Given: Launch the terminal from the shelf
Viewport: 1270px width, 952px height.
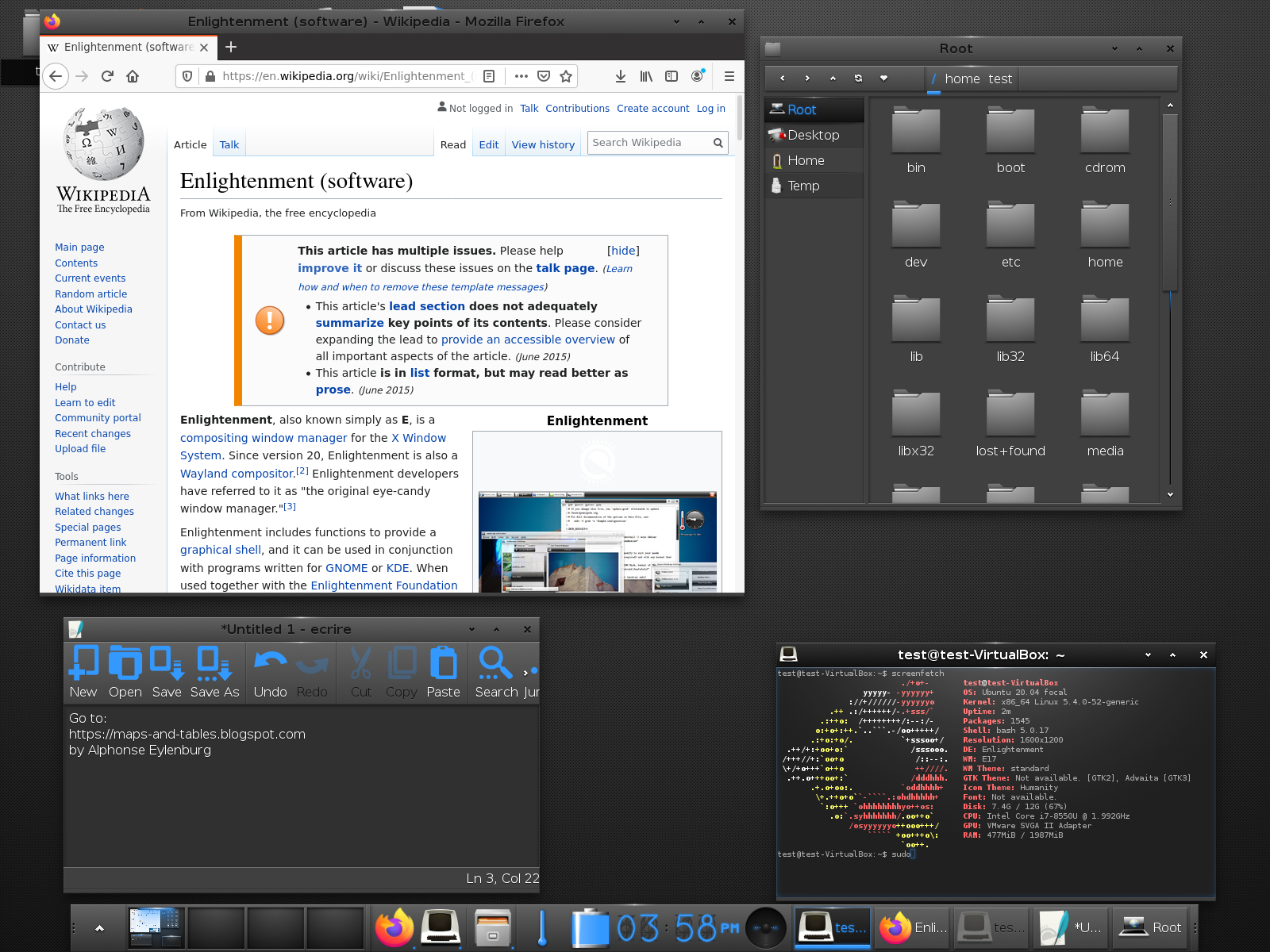Looking at the screenshot, I should point(441,927).
